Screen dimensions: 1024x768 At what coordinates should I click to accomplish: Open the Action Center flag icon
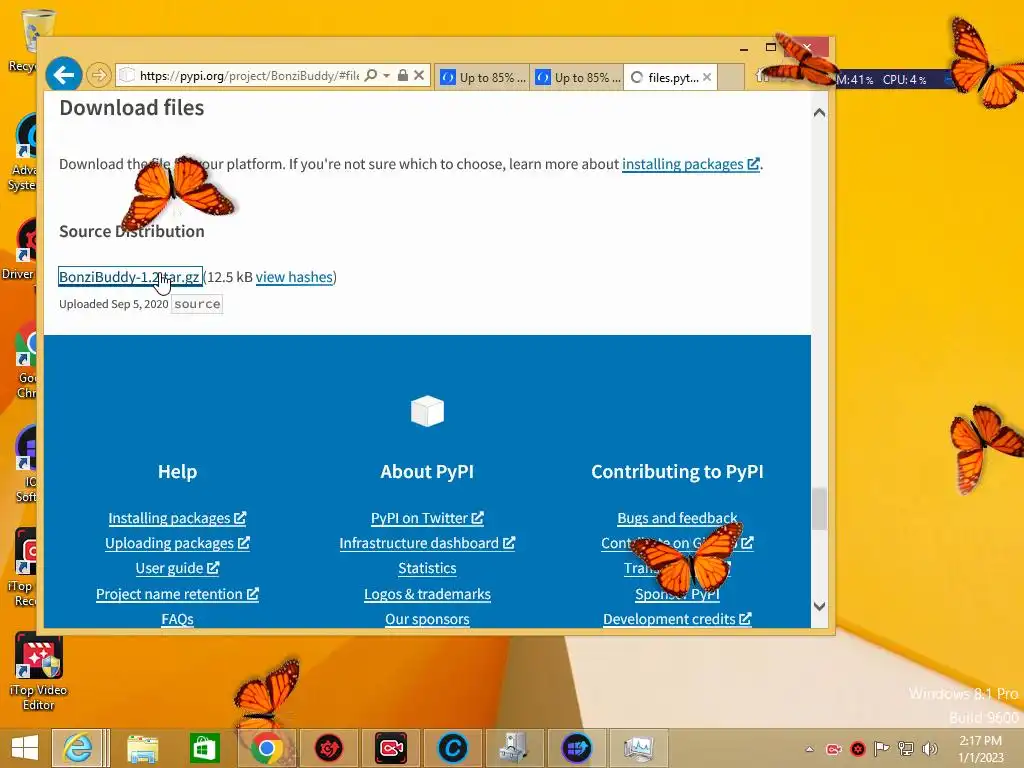click(882, 749)
